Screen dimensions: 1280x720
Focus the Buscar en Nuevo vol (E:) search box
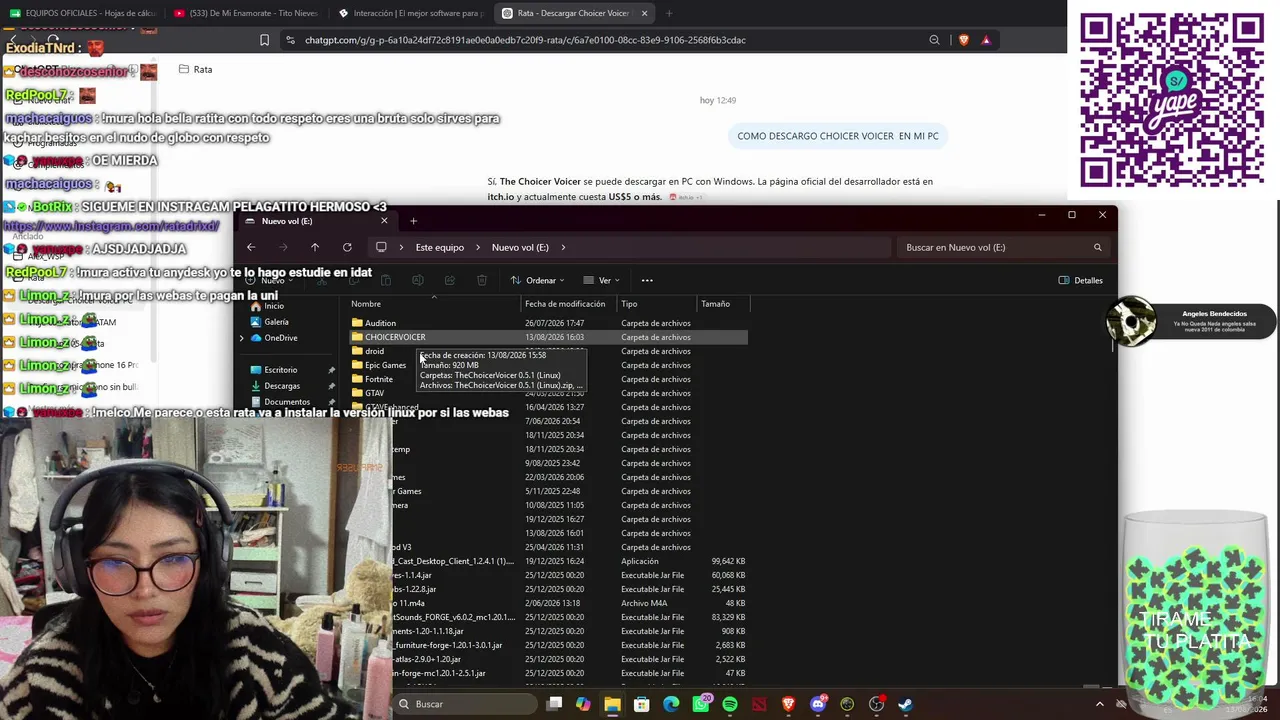coord(1003,247)
